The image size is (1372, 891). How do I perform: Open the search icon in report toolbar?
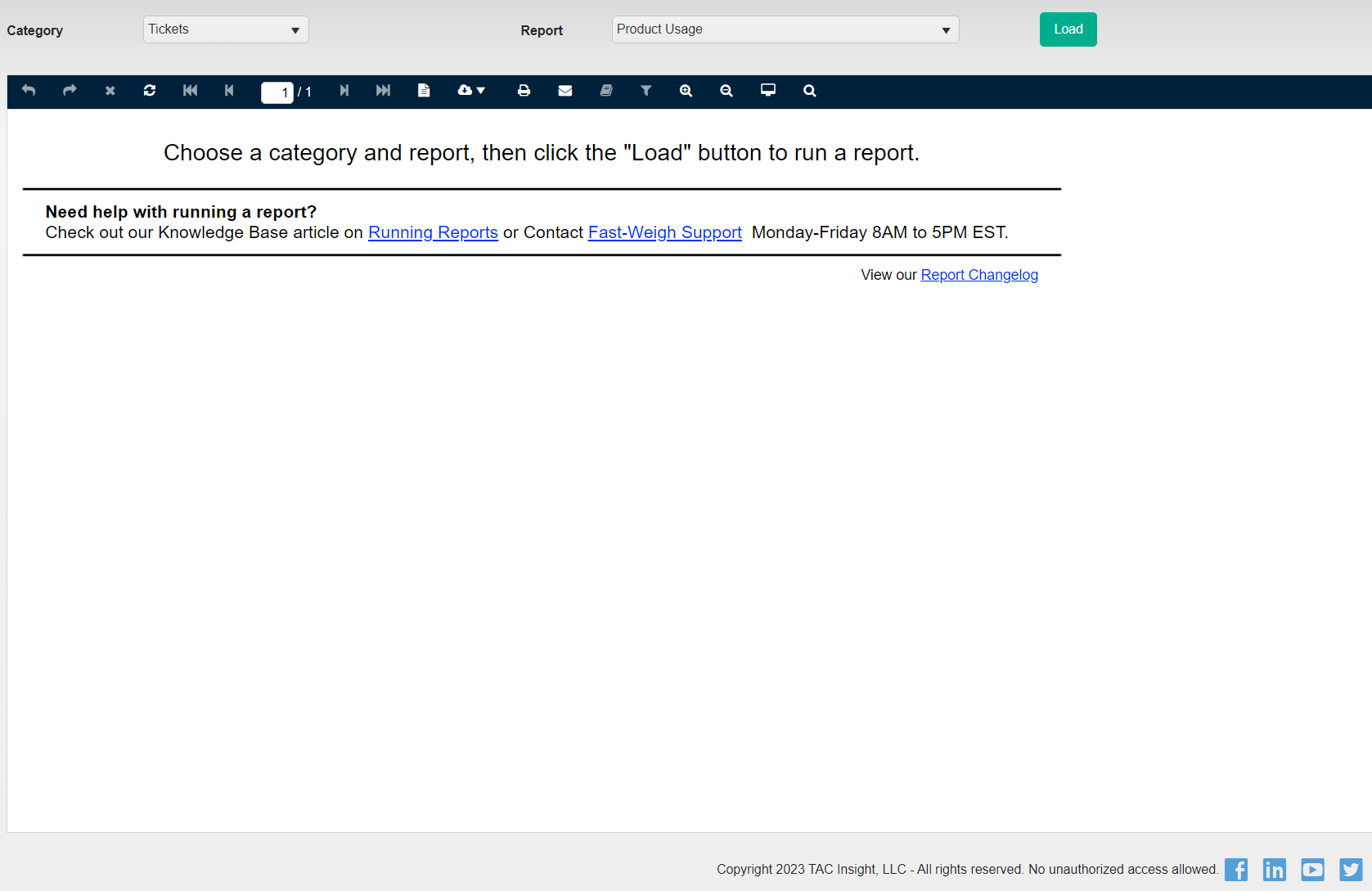[809, 91]
